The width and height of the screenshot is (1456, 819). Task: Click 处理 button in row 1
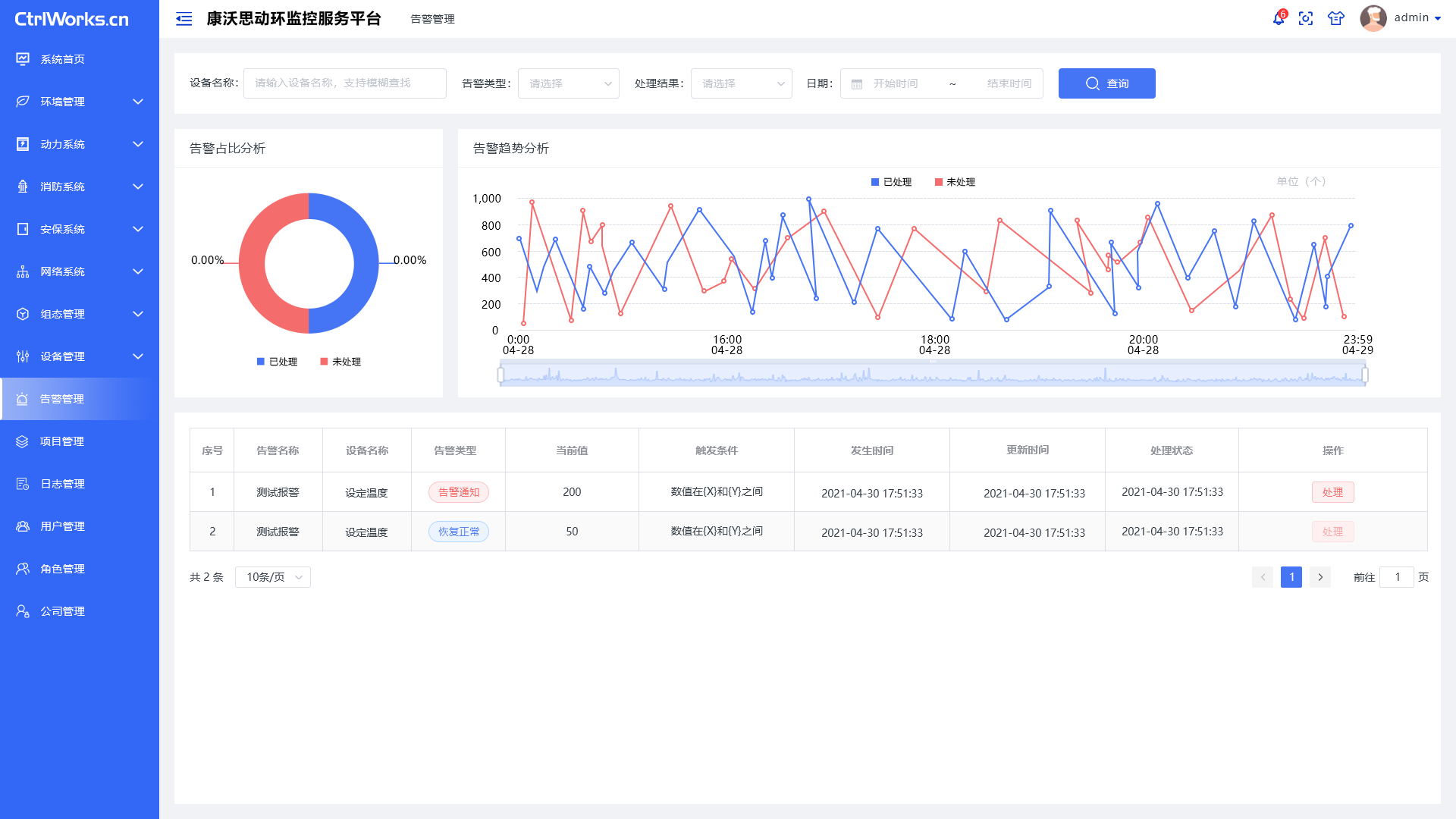coord(1332,492)
